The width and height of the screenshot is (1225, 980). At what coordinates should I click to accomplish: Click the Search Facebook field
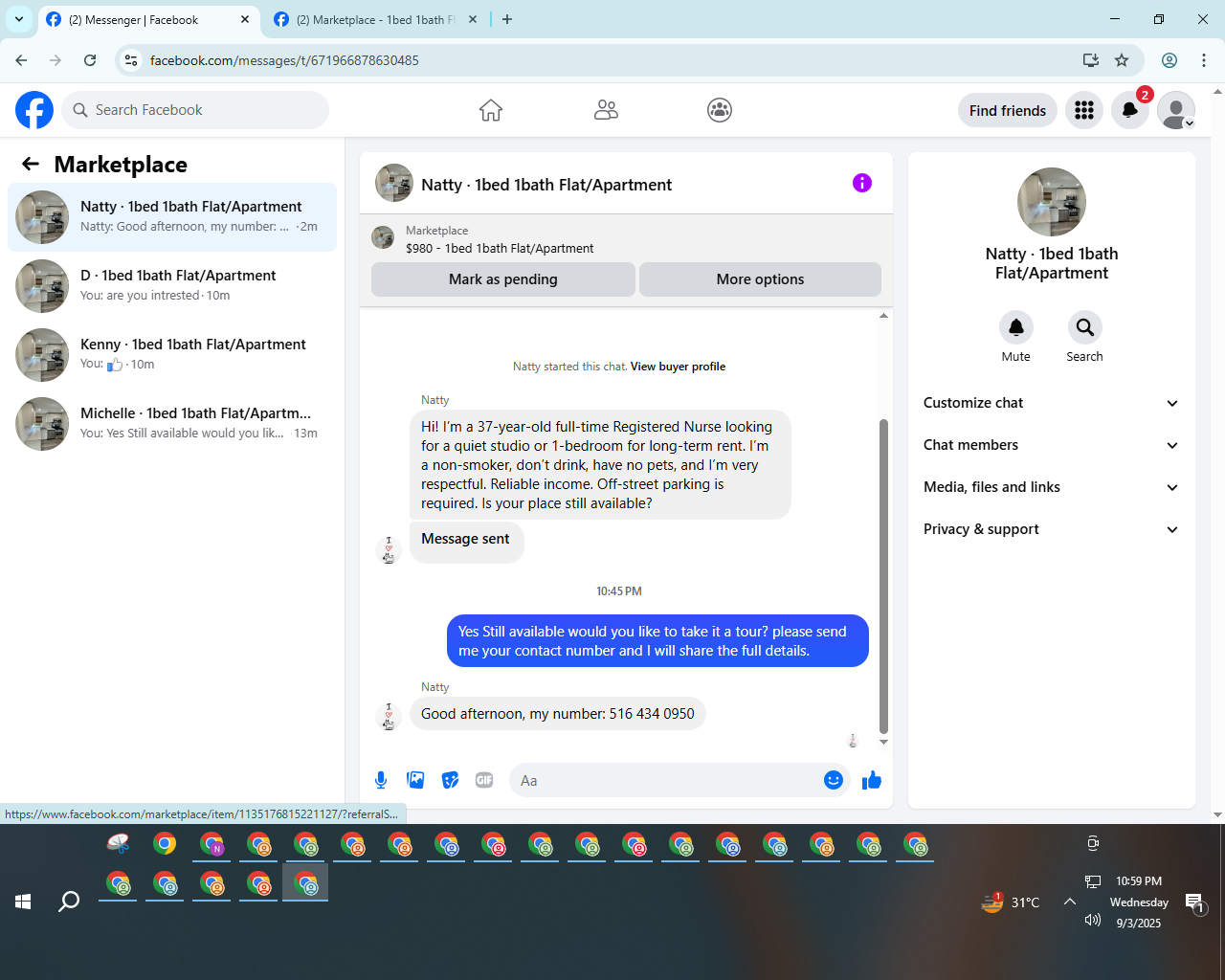[x=195, y=110]
